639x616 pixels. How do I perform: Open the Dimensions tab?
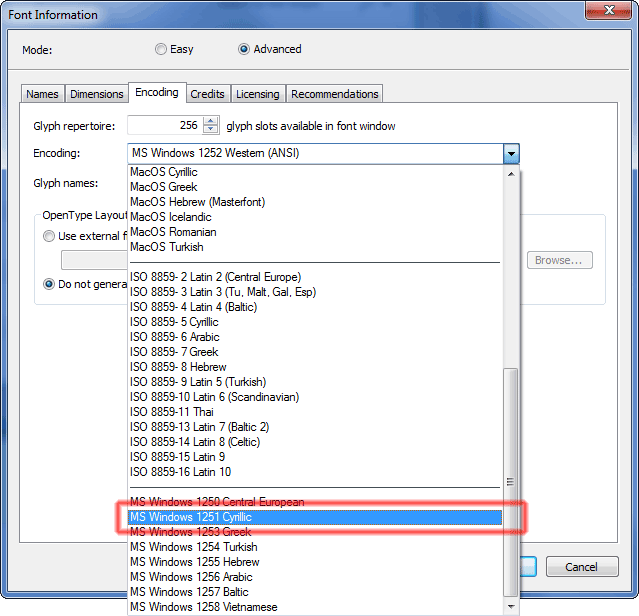[96, 94]
